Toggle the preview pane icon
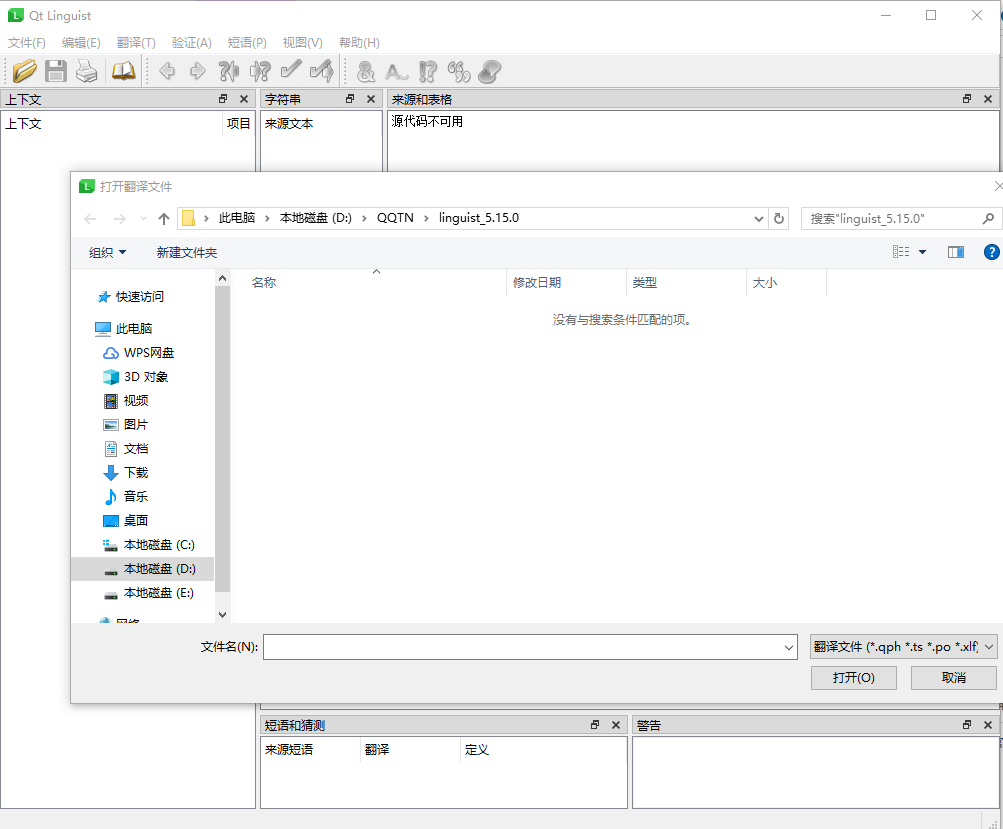The width and height of the screenshot is (1003, 829). pyautogui.click(x=956, y=252)
